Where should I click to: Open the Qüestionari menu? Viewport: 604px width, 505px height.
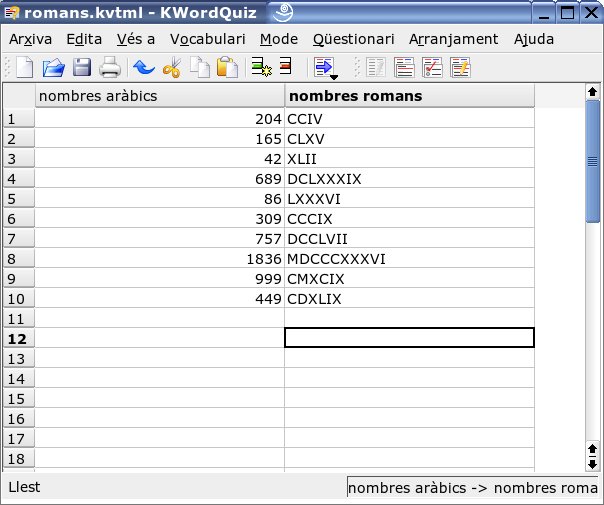click(x=353, y=39)
